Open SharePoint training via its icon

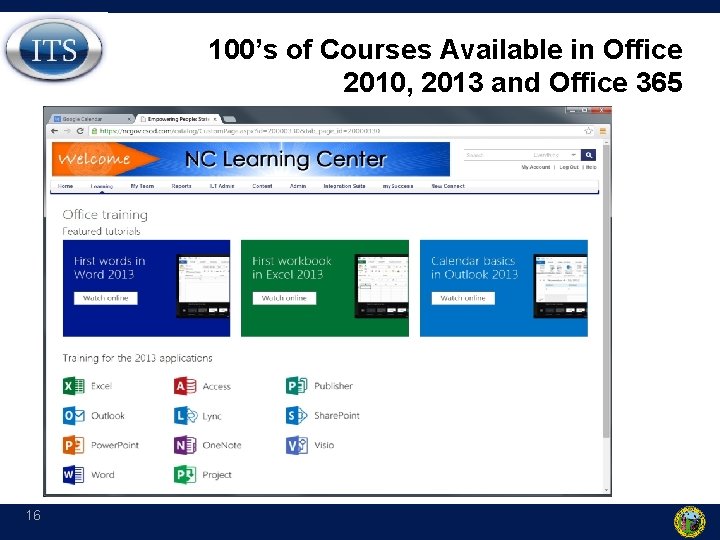[x=297, y=416]
